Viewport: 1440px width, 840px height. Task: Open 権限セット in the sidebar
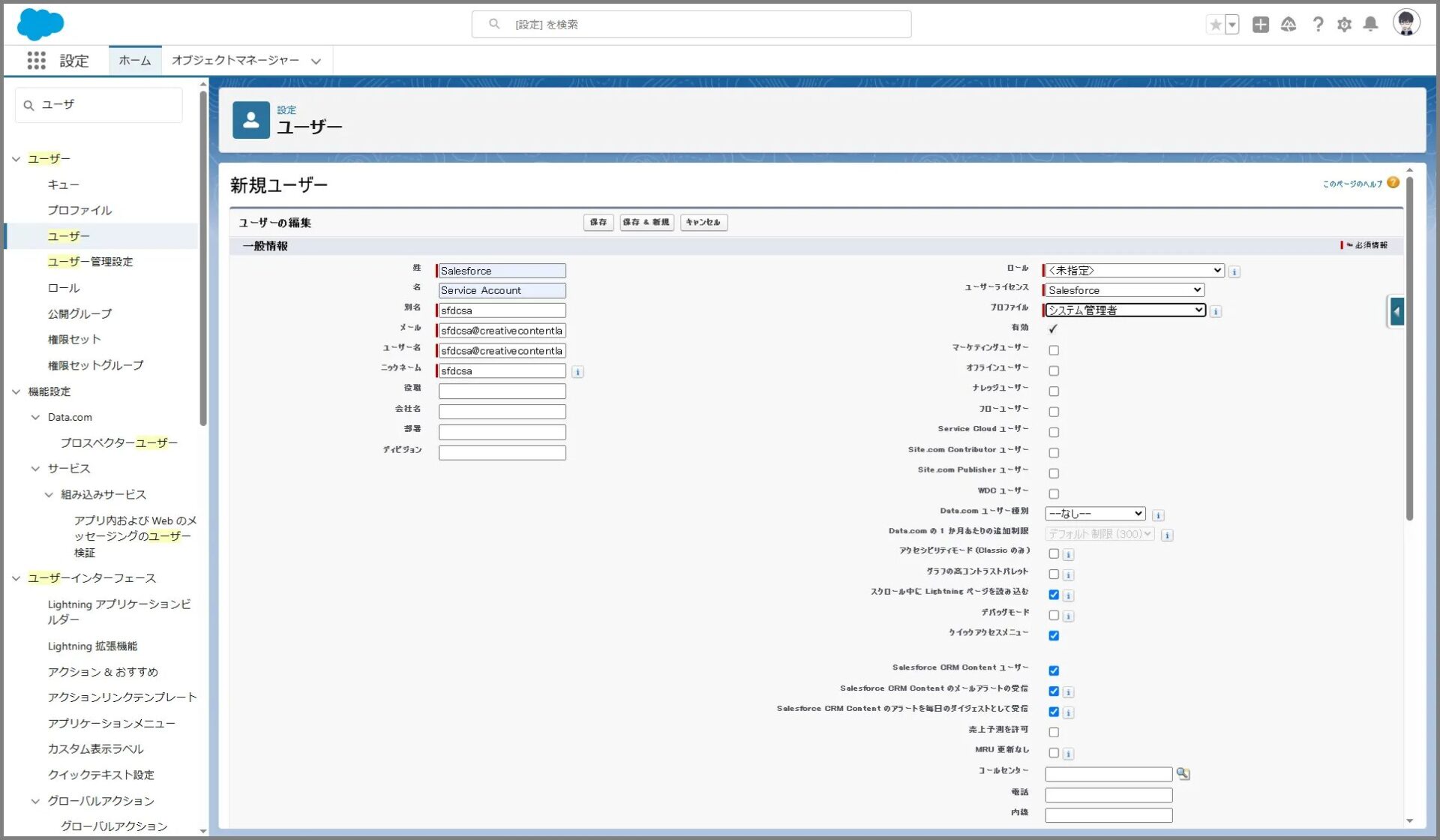pyautogui.click(x=73, y=339)
